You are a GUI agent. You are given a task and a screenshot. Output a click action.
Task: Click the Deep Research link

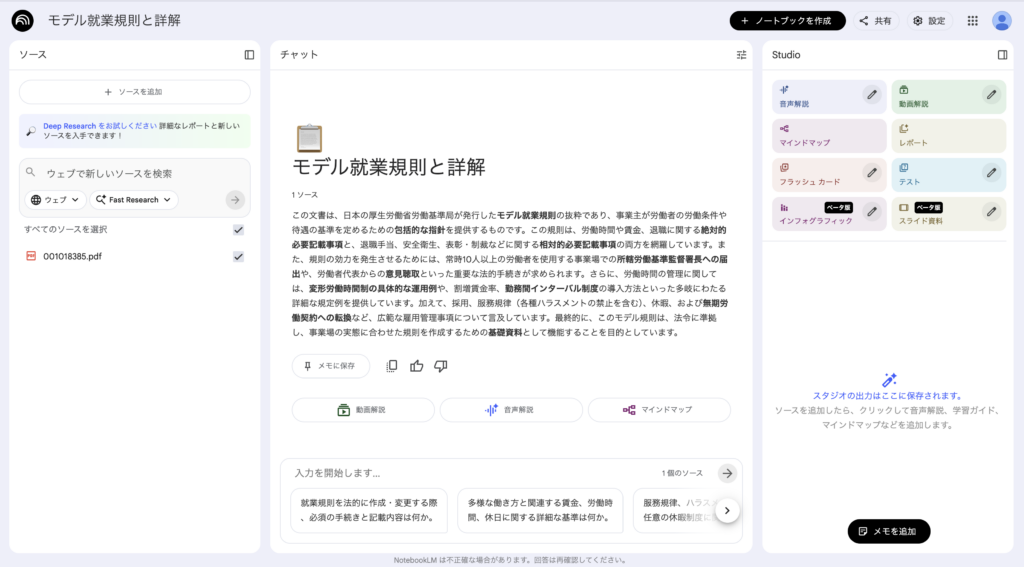[70, 126]
